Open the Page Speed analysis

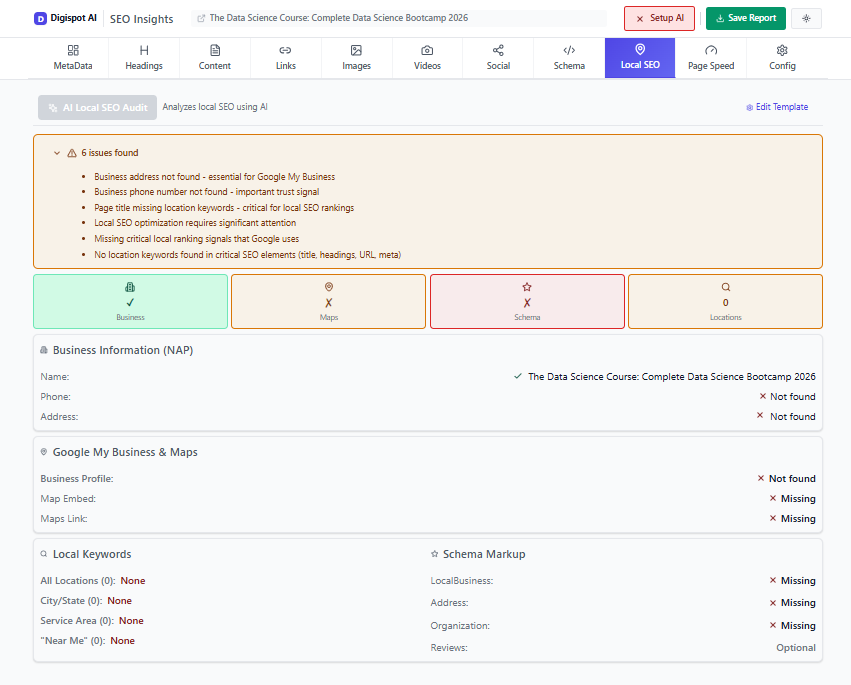click(x=710, y=57)
